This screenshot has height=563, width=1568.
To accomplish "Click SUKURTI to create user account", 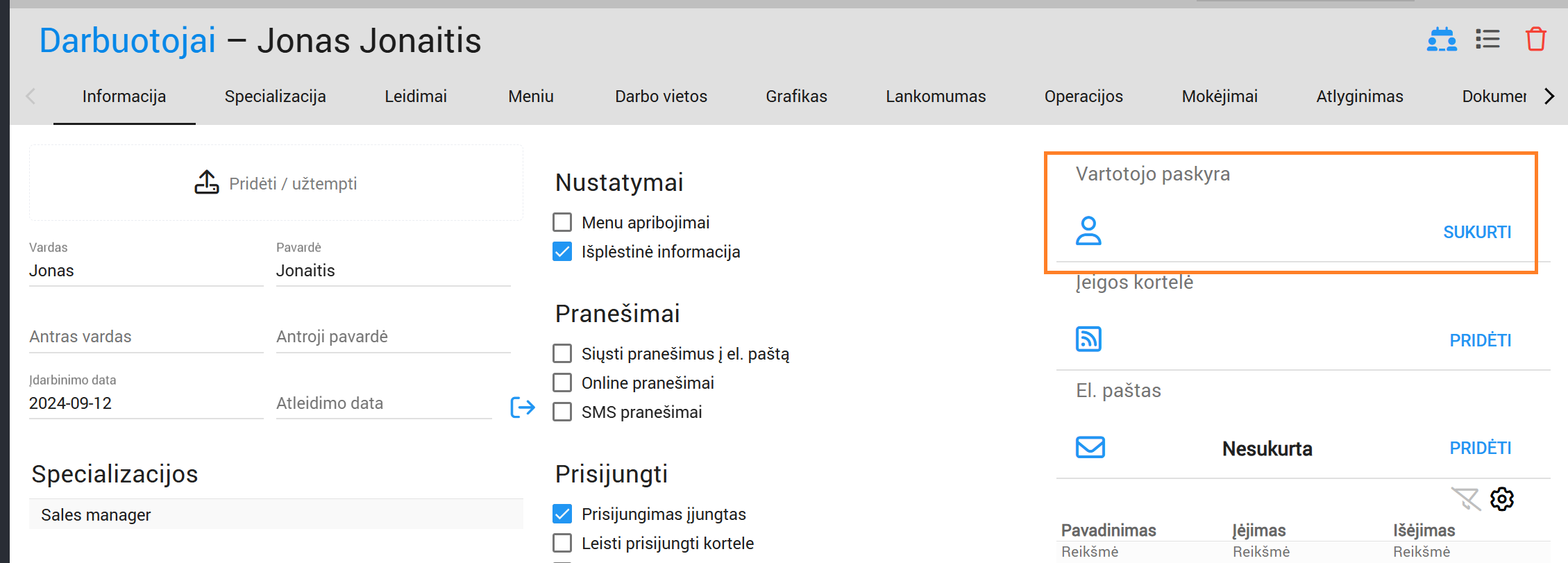I will click(x=1477, y=232).
